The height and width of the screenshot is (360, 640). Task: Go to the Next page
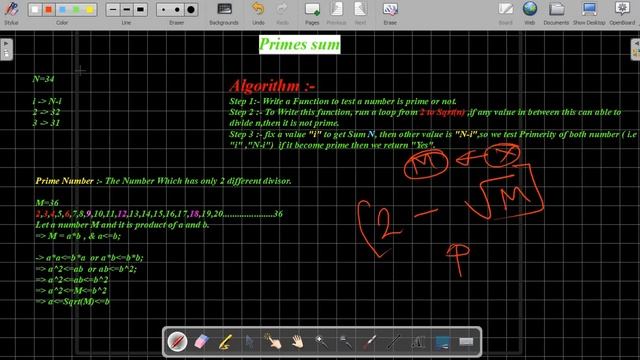[360, 13]
